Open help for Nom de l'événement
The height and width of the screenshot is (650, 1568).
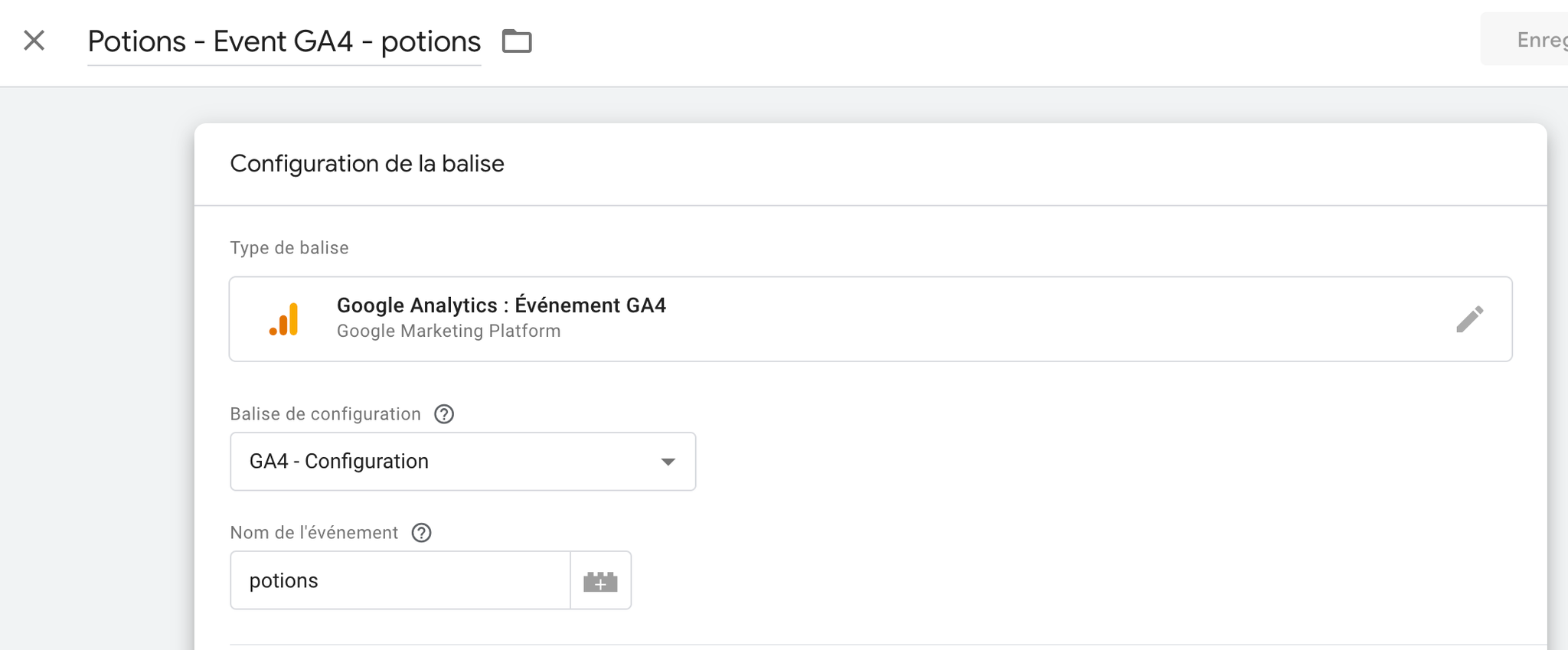coord(421,533)
